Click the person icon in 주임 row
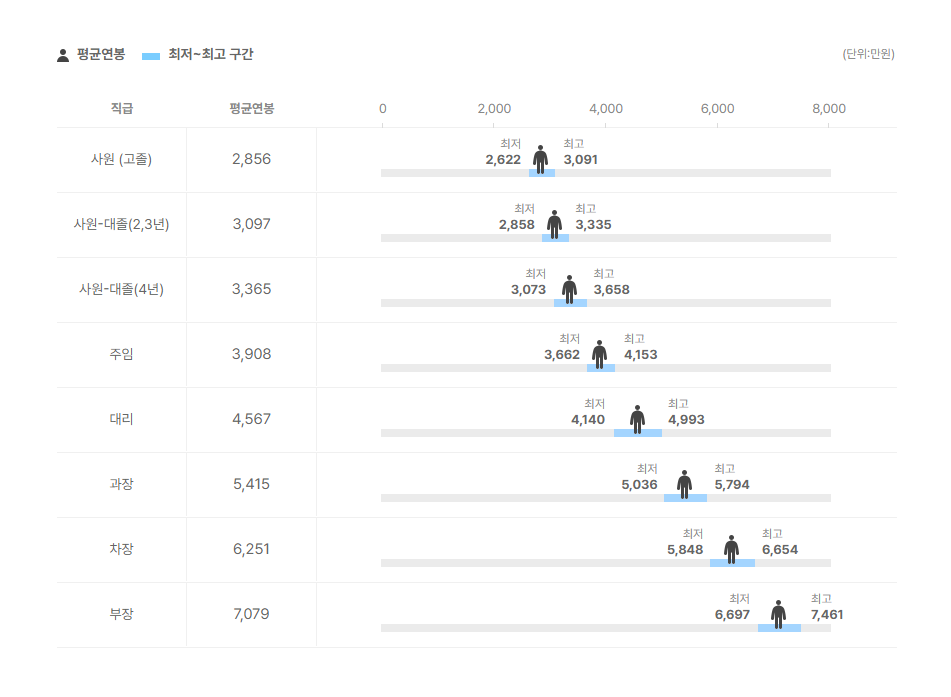The image size is (951, 697). tap(599, 354)
